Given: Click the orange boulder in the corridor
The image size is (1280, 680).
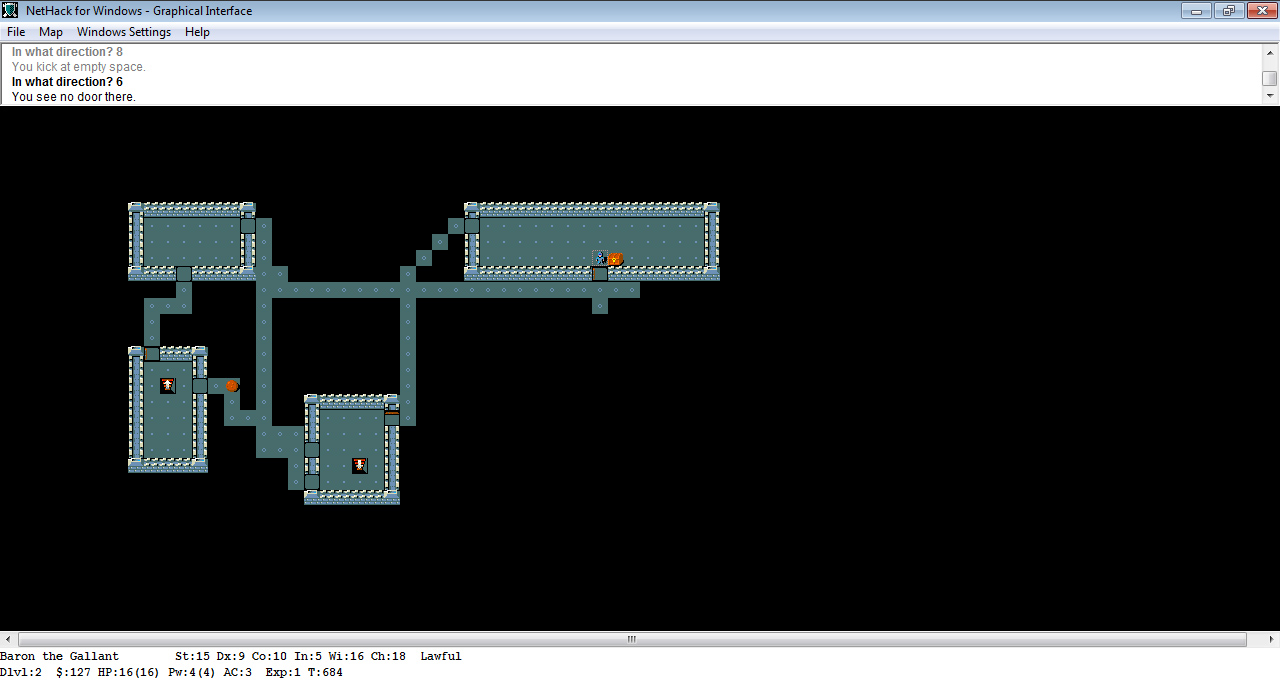Looking at the screenshot, I should coord(232,386).
